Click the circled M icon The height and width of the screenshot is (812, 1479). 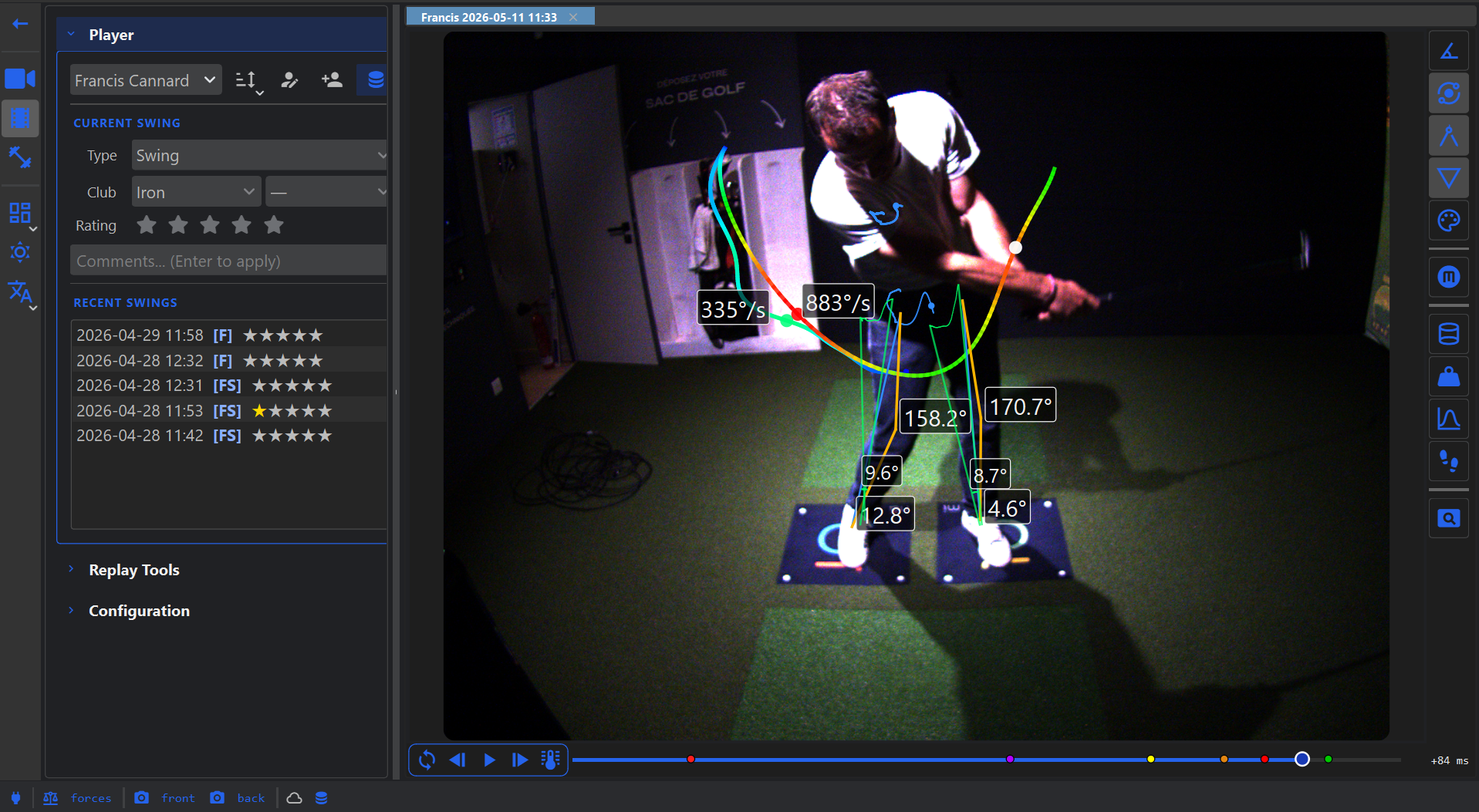[1448, 277]
